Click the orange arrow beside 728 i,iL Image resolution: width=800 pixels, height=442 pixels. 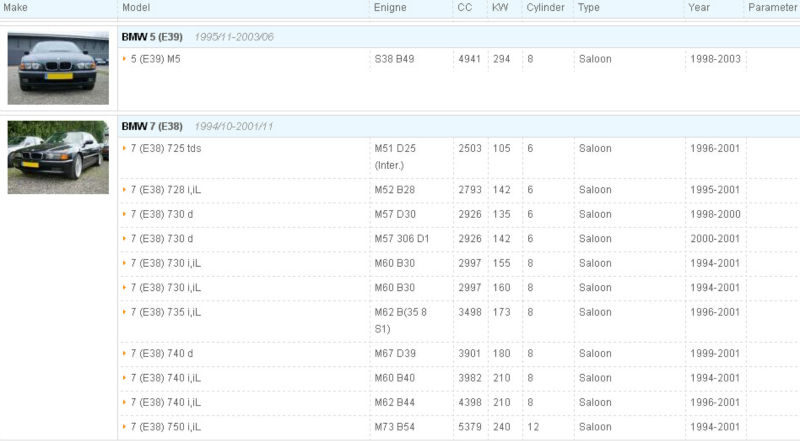(x=124, y=190)
